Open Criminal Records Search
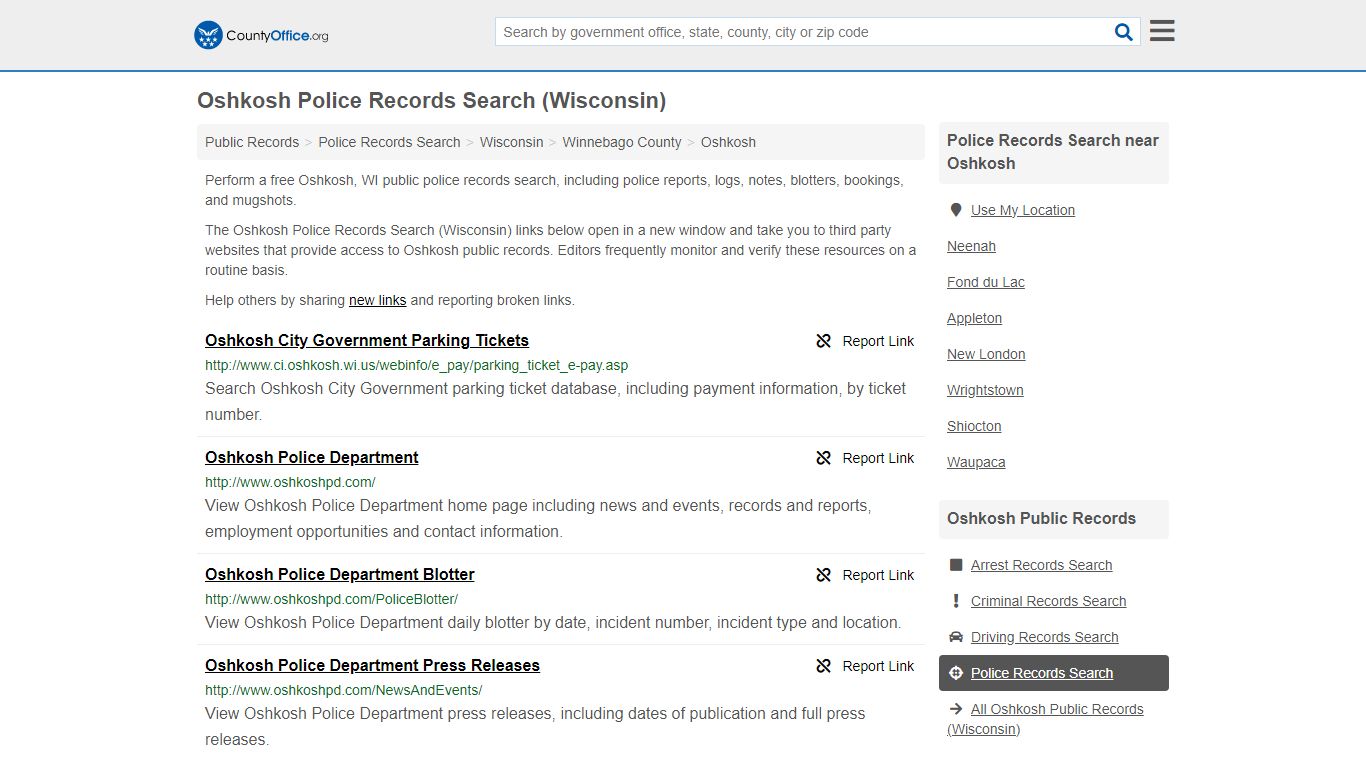Screen dimensions: 1366x768 (1048, 601)
